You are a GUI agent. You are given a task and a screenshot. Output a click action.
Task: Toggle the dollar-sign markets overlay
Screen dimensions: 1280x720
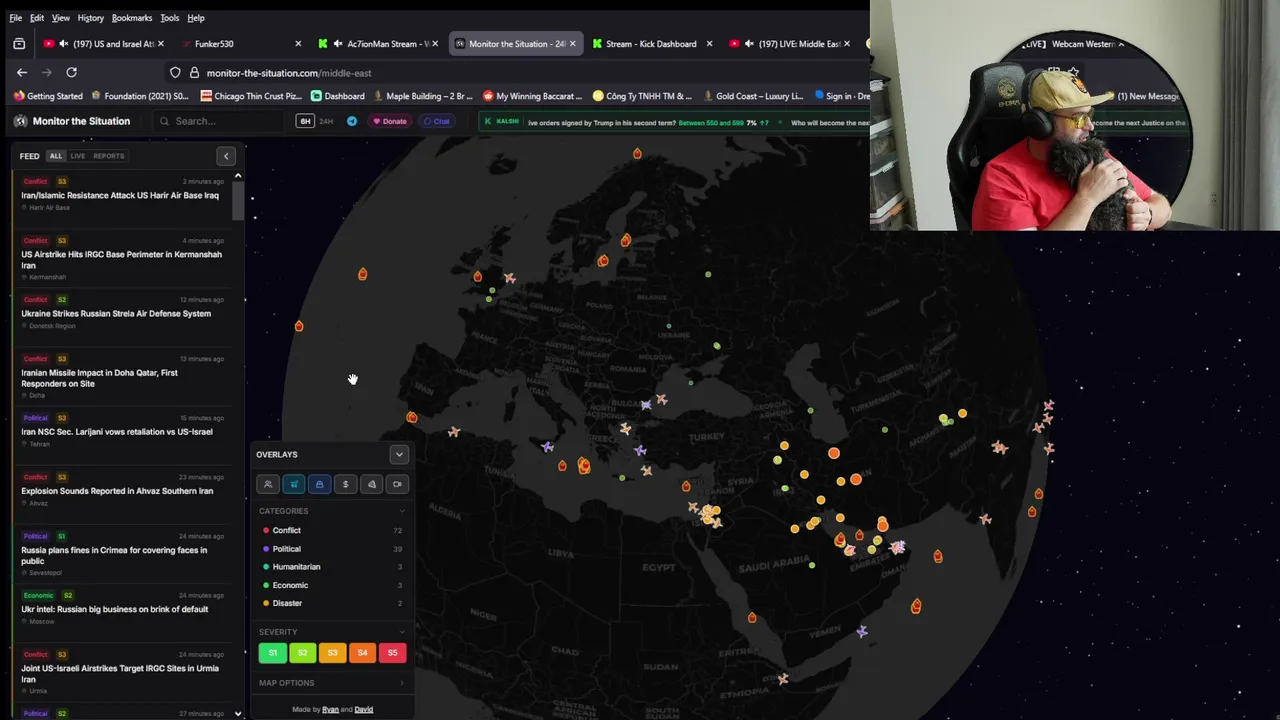(346, 484)
